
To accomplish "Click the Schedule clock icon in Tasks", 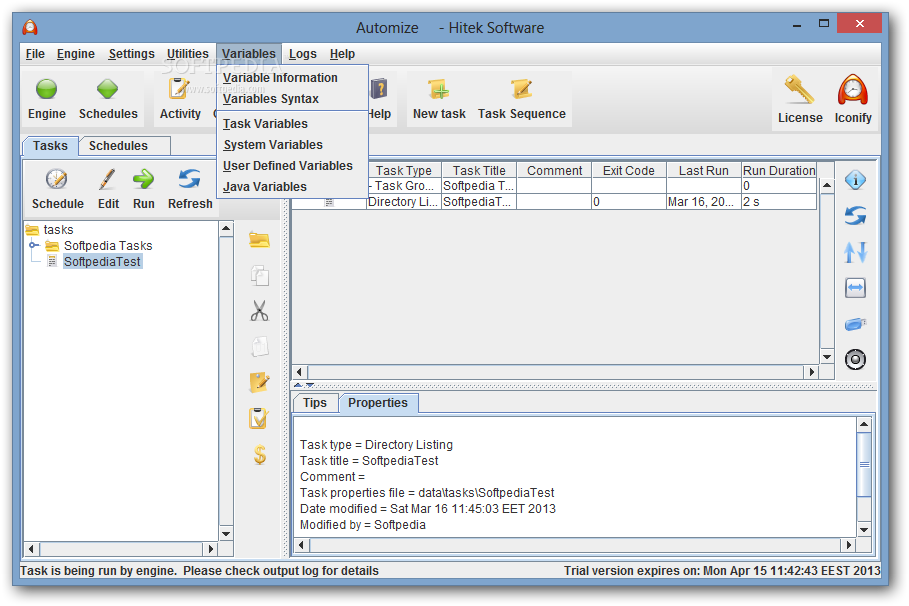I will click(x=57, y=180).
